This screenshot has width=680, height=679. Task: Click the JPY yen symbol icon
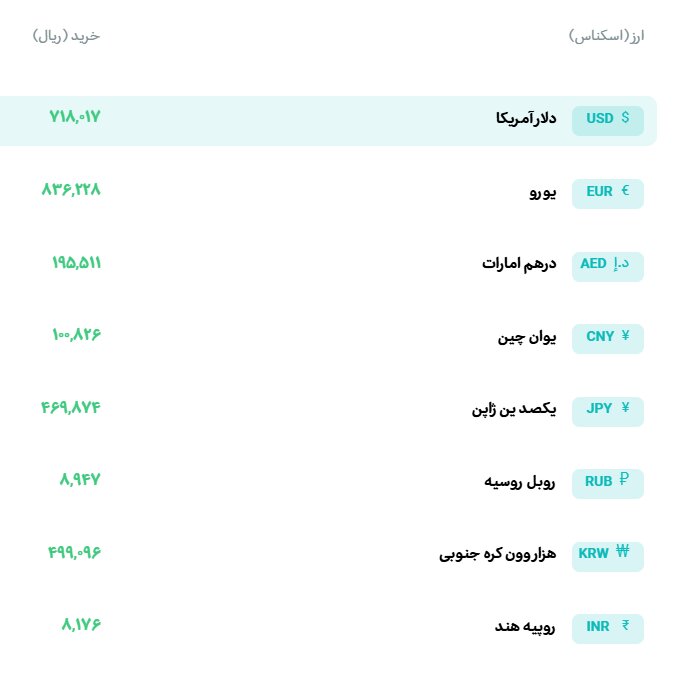click(626, 408)
